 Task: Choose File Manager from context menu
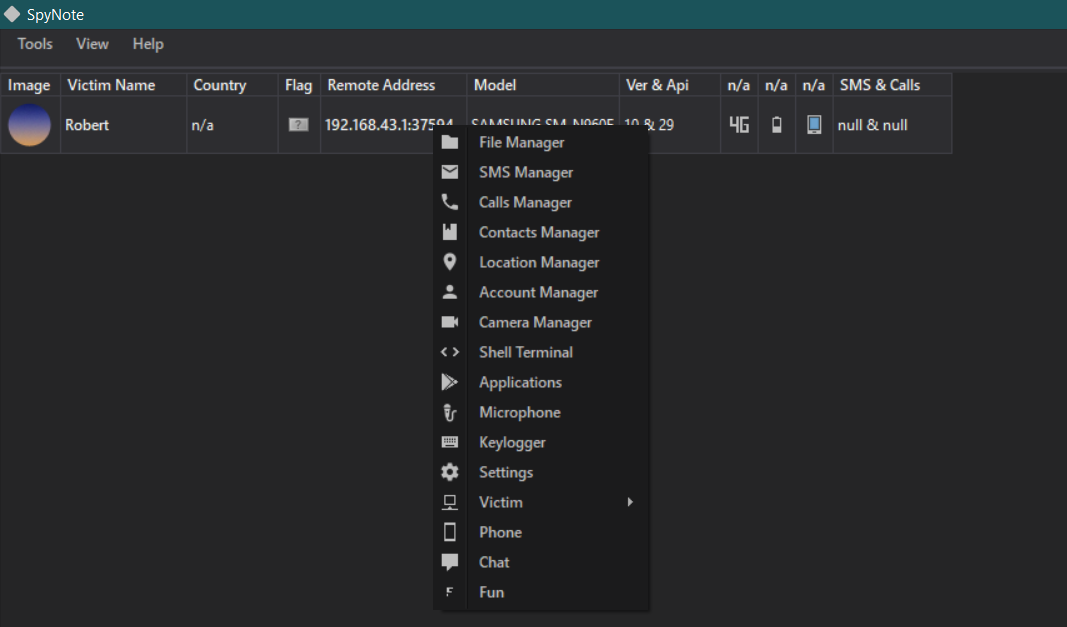542,142
